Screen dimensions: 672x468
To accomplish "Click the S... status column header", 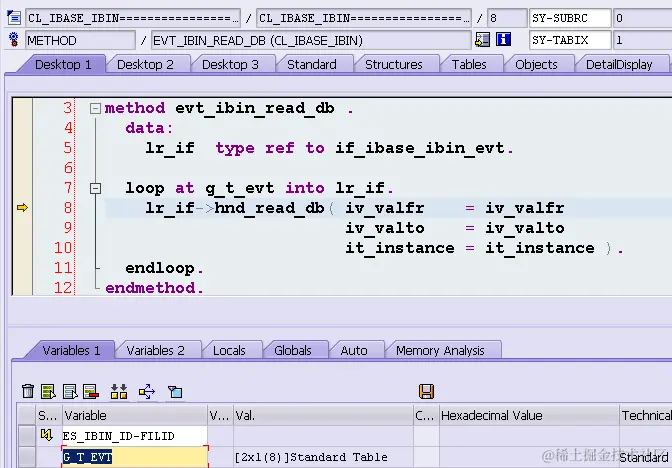I will [x=48, y=415].
